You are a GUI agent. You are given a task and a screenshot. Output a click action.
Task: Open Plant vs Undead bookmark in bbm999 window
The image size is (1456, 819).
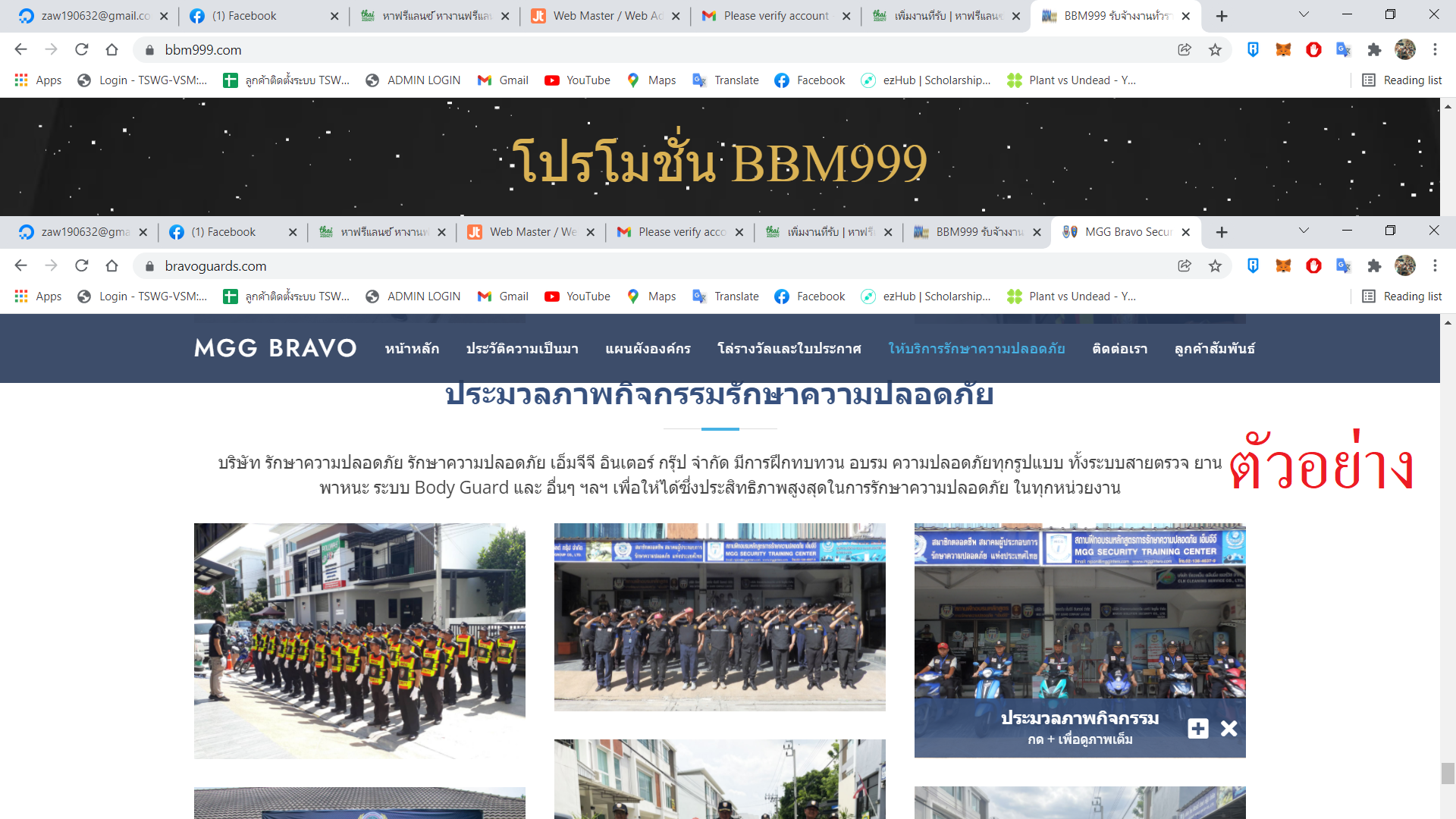[x=1072, y=80]
